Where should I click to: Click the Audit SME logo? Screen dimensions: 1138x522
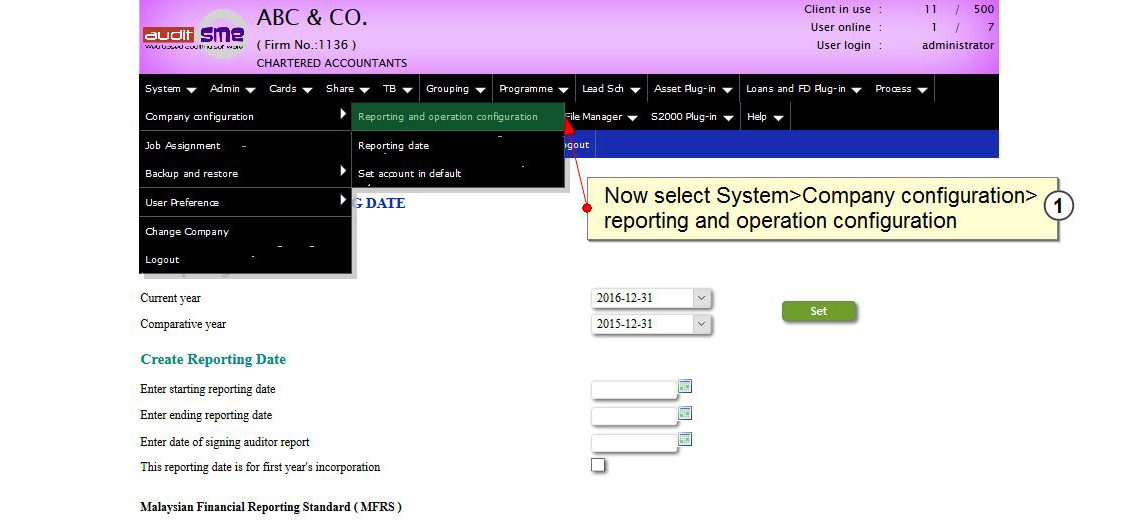pyautogui.click(x=194, y=36)
